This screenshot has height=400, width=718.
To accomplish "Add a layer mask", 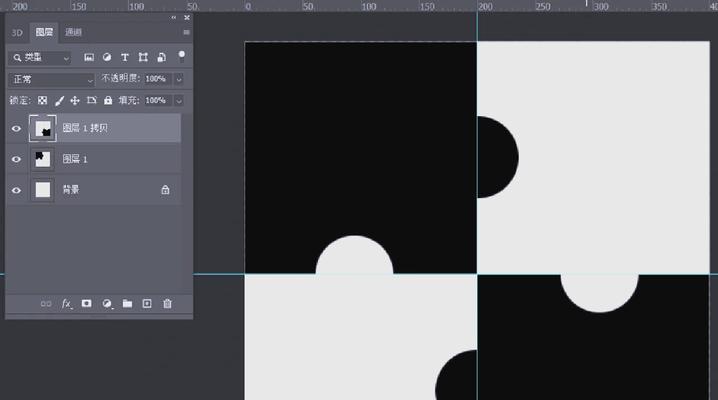I will click(x=87, y=303).
